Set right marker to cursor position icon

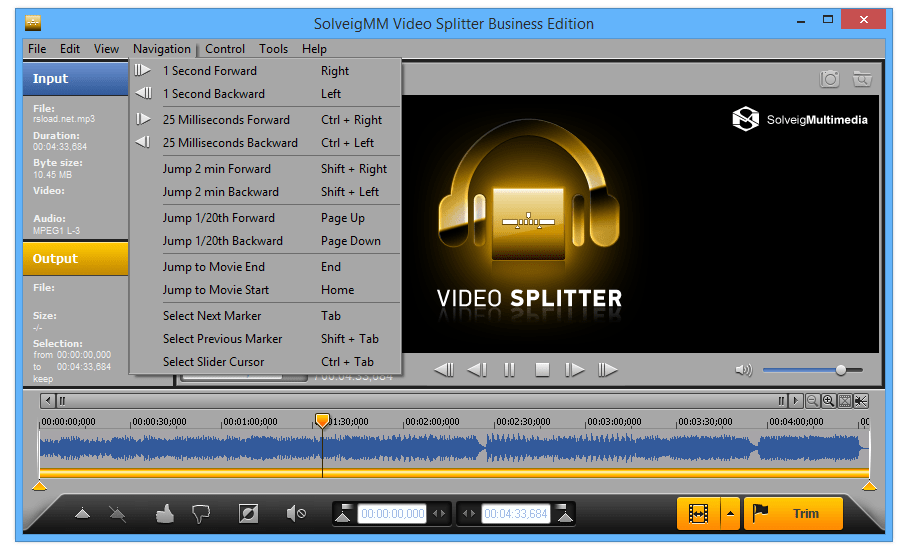point(566,513)
